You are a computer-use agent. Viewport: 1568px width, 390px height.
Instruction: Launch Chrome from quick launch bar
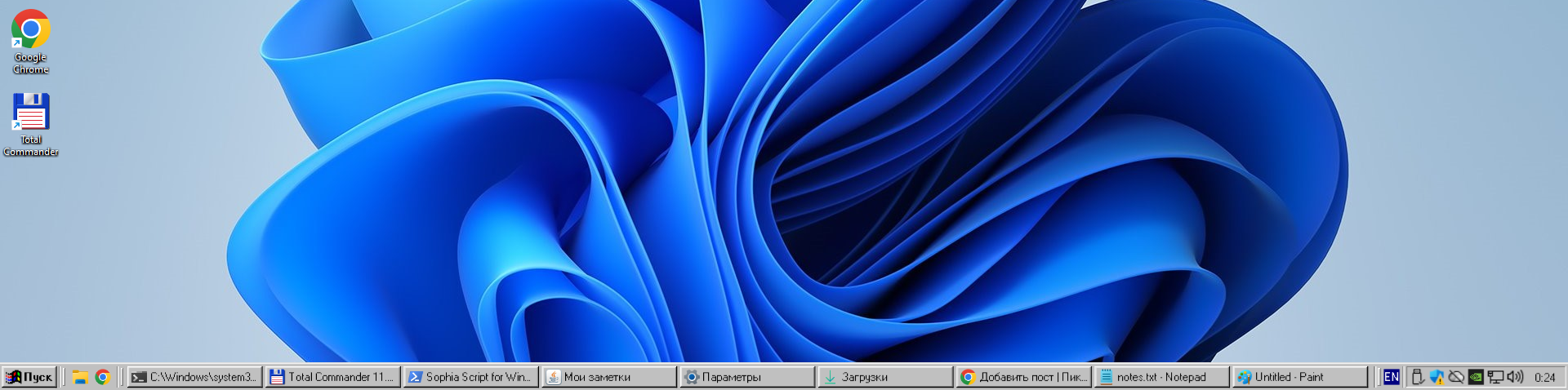click(x=102, y=377)
